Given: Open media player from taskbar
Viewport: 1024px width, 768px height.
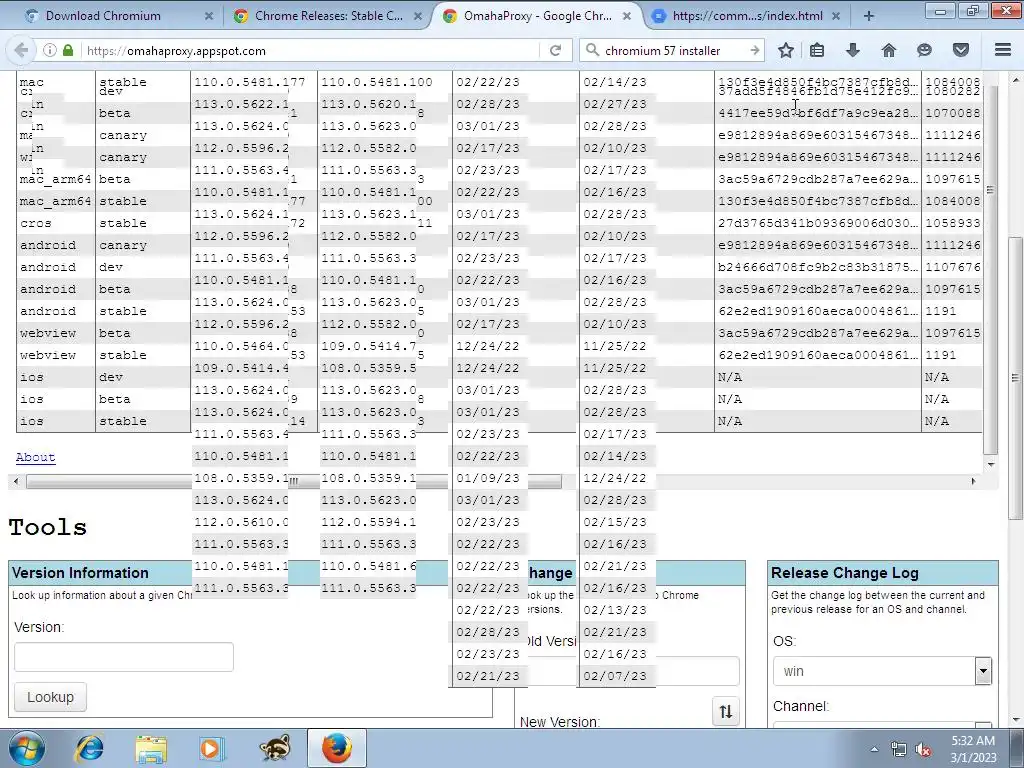Looking at the screenshot, I should 211,748.
